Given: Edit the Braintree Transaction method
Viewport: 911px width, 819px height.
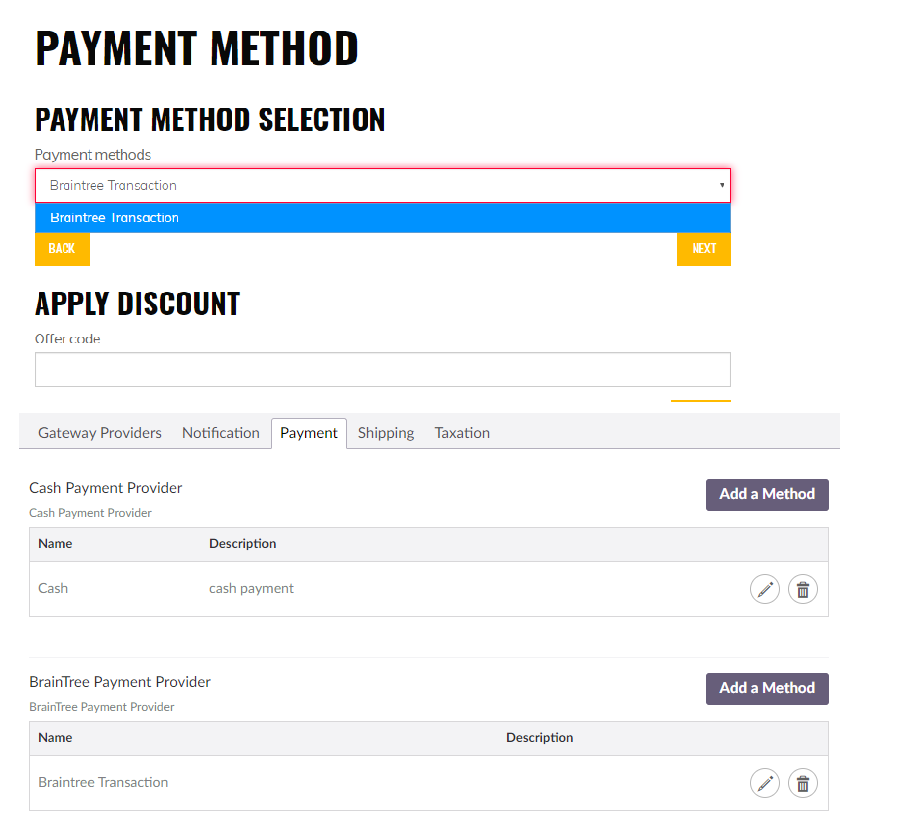Looking at the screenshot, I should tap(765, 783).
